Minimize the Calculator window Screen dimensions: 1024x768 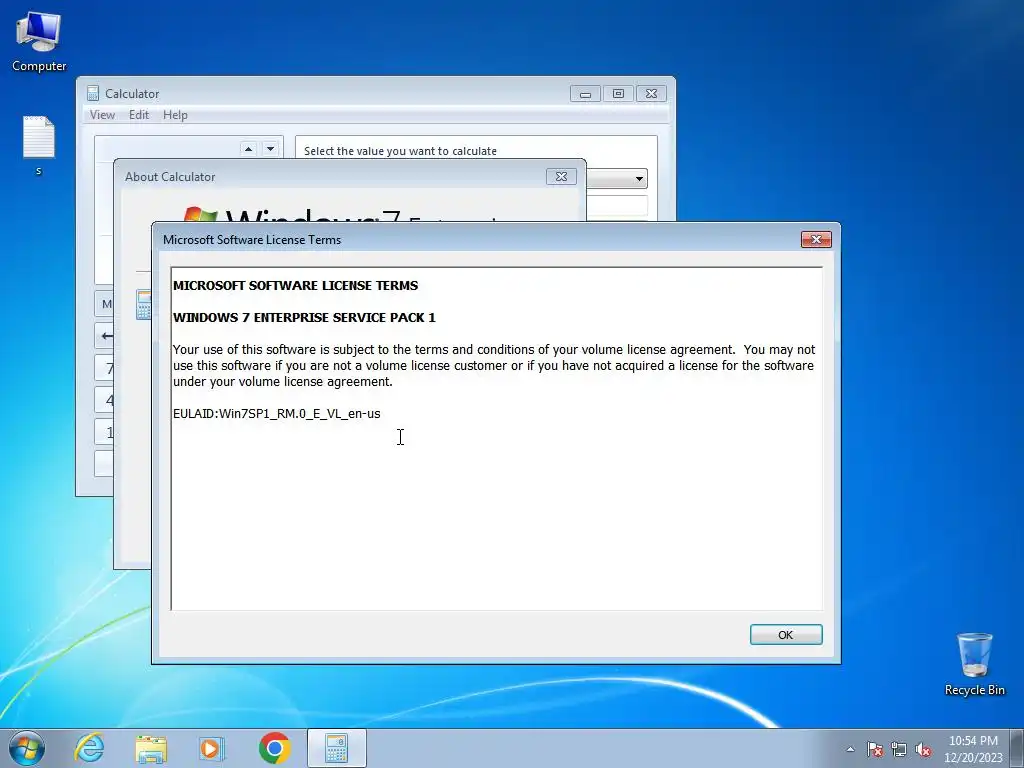pyautogui.click(x=585, y=93)
